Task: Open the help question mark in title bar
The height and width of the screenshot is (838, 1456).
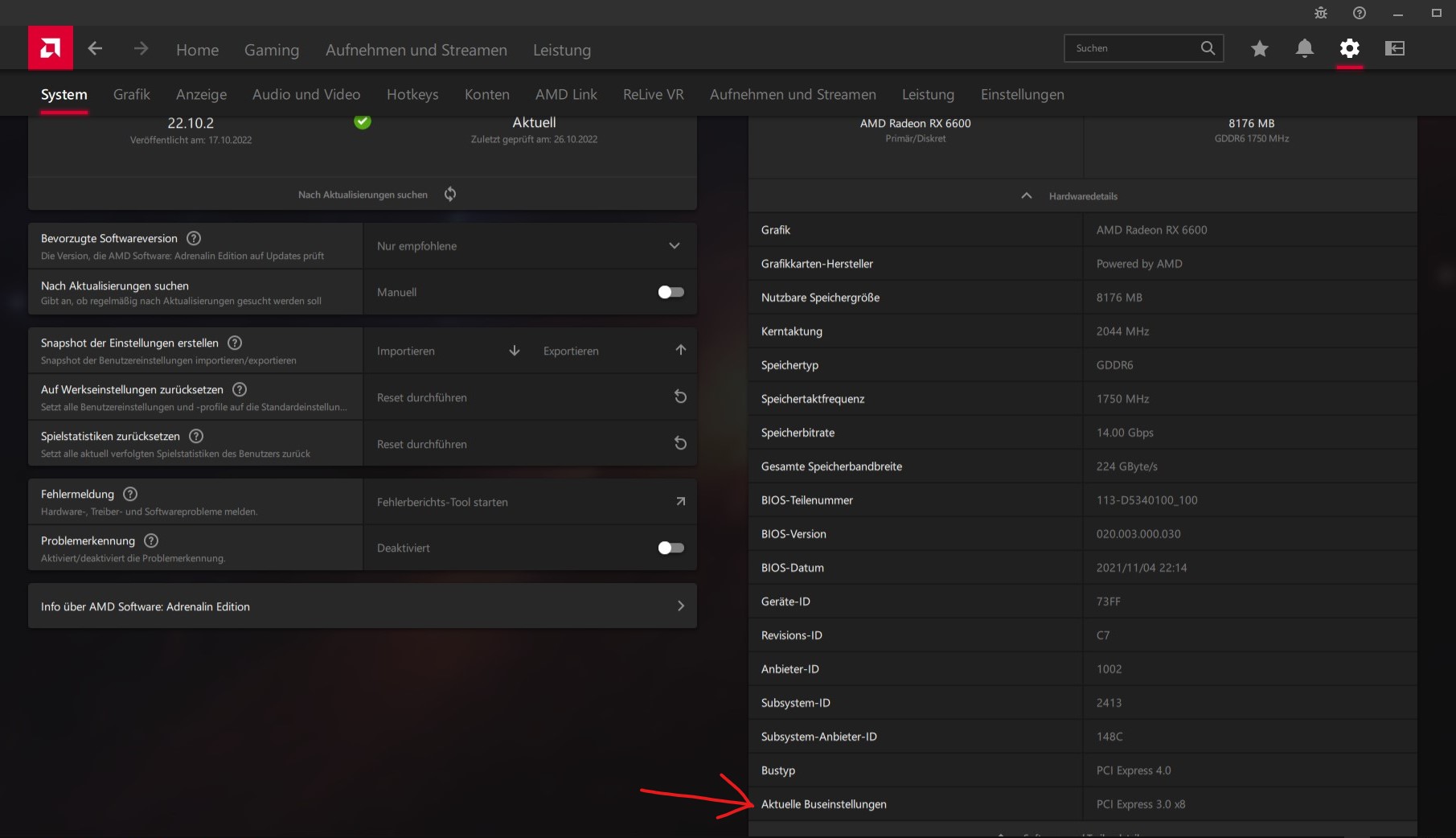Action: (x=1360, y=13)
